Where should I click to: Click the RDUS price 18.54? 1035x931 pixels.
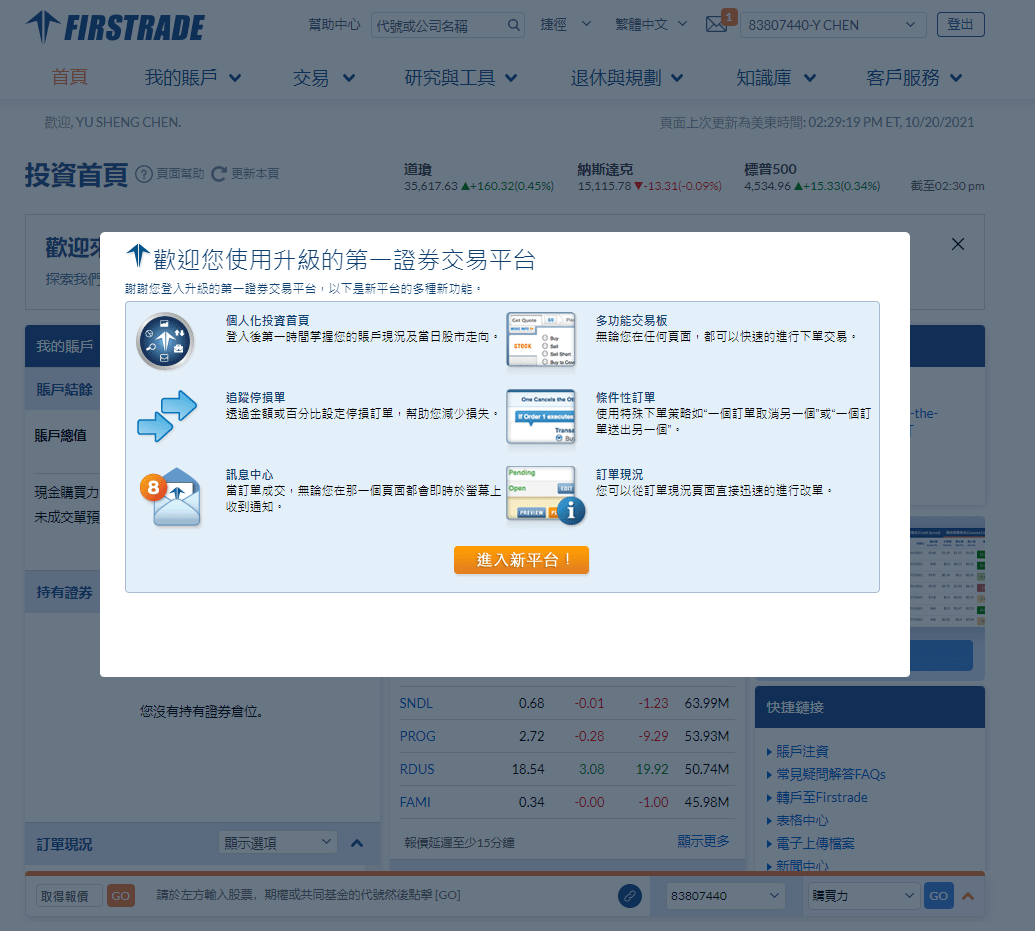click(x=528, y=769)
